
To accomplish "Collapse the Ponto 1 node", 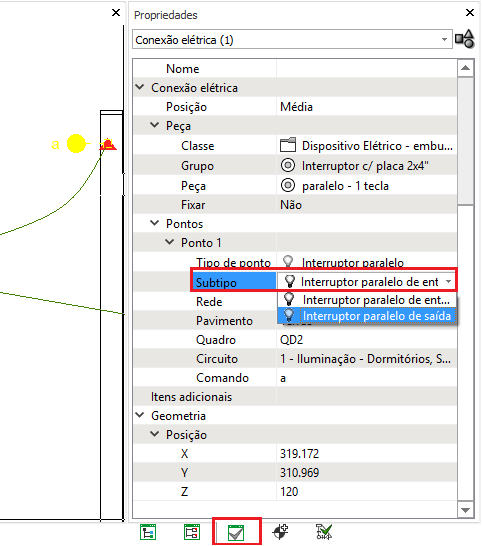I will 170,242.
